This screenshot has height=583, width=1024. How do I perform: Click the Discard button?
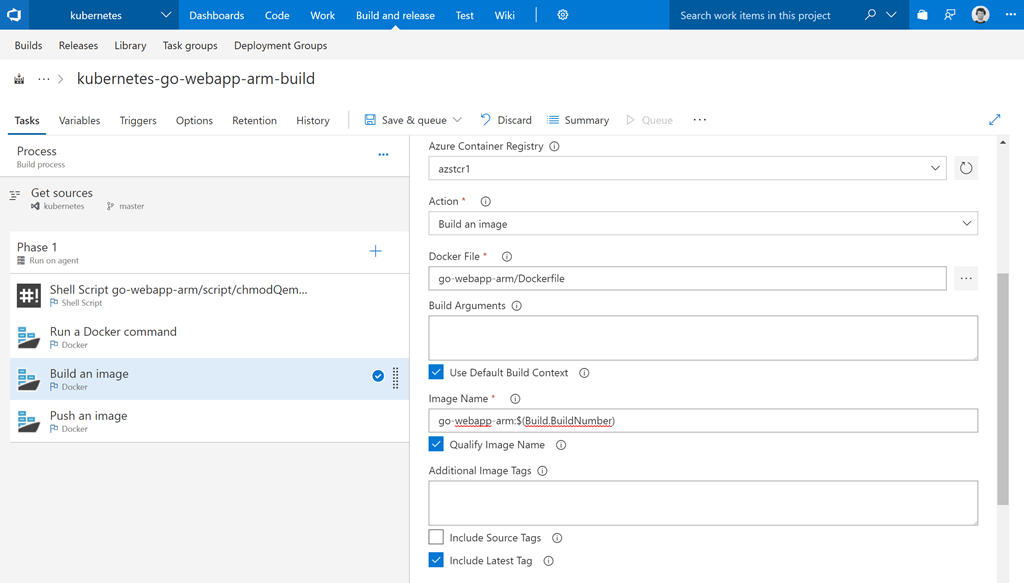point(506,120)
